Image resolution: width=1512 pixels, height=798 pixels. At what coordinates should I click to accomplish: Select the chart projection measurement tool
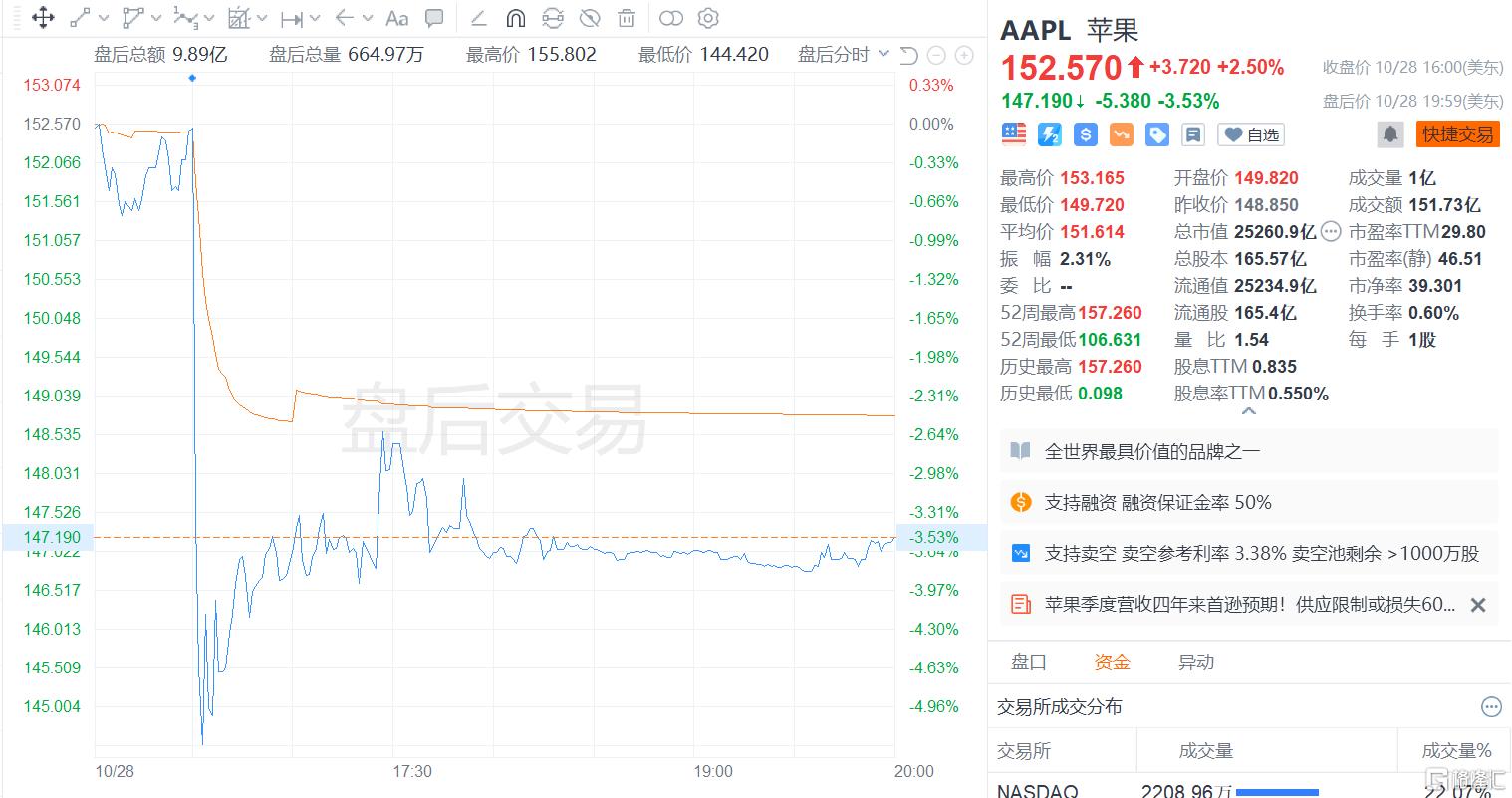tap(239, 18)
